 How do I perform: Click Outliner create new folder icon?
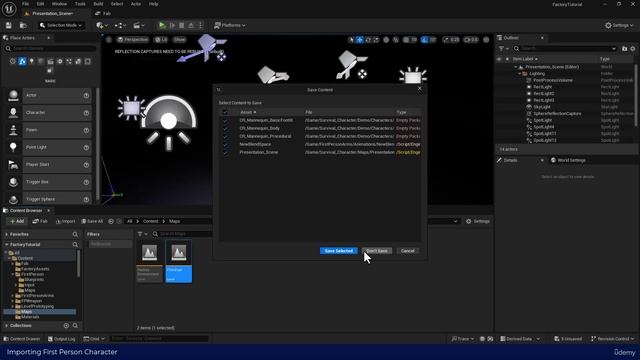[624, 49]
